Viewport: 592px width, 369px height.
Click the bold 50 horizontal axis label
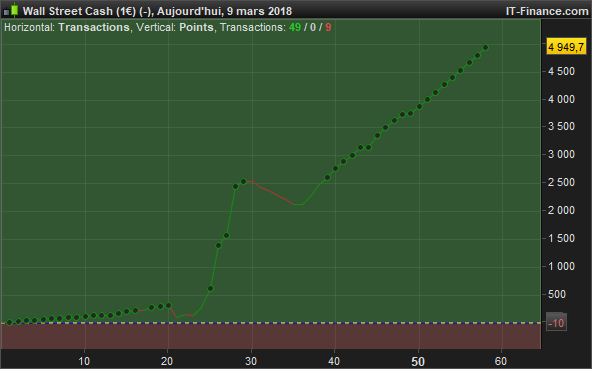pos(418,361)
